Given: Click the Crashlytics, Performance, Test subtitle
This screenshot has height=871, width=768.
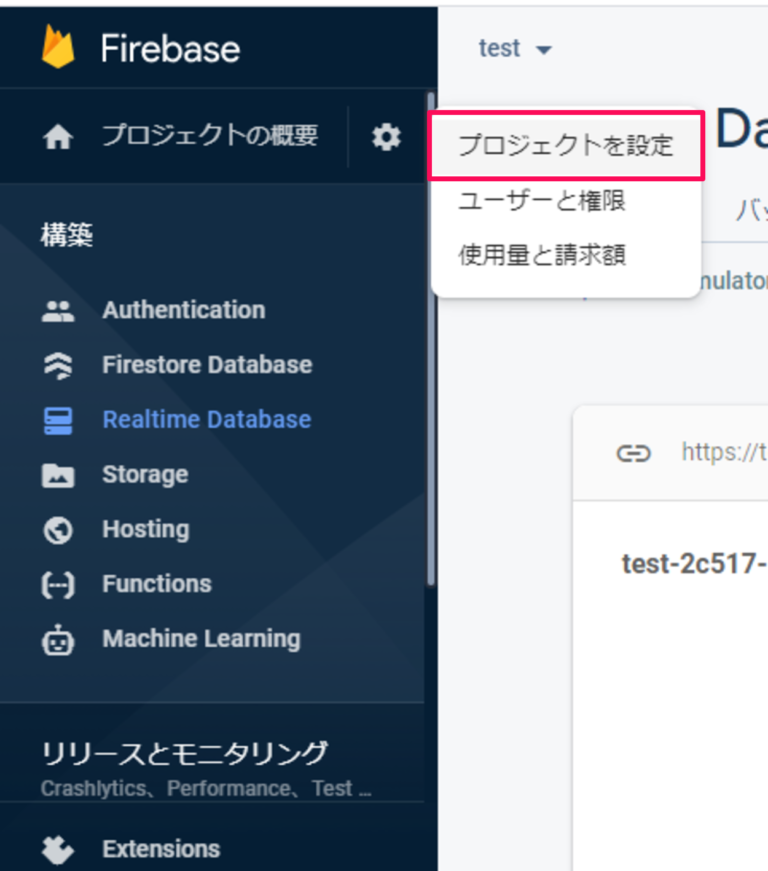Looking at the screenshot, I should coord(206,789).
